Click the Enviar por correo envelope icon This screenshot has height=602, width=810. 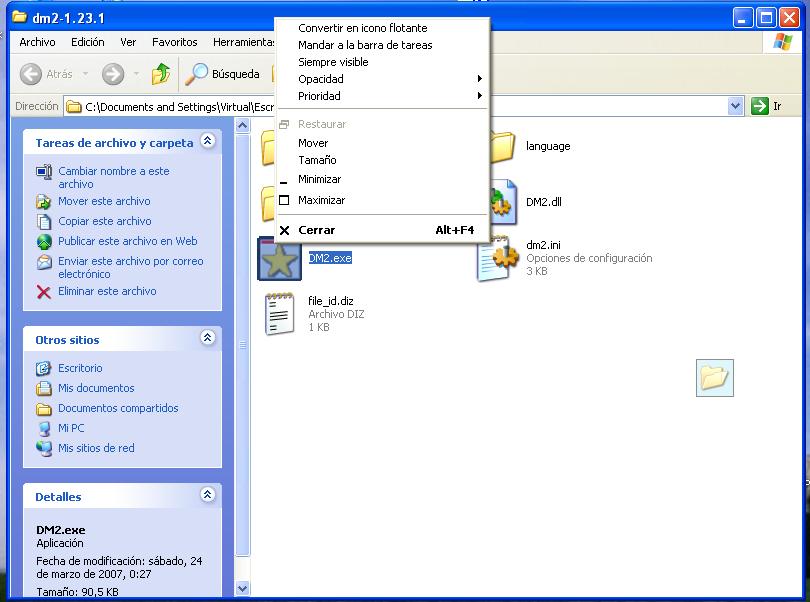point(44,261)
